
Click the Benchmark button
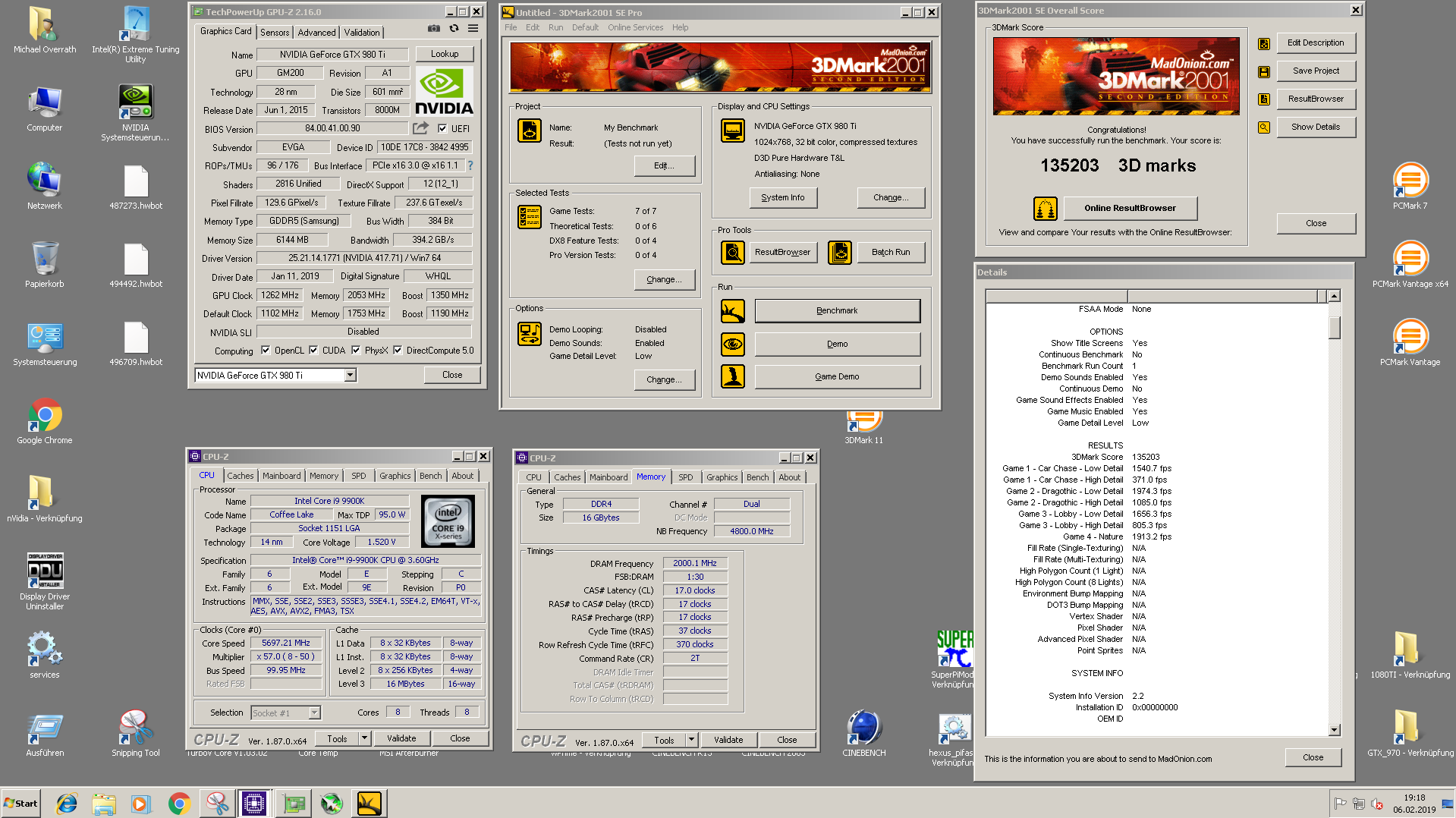[837, 310]
